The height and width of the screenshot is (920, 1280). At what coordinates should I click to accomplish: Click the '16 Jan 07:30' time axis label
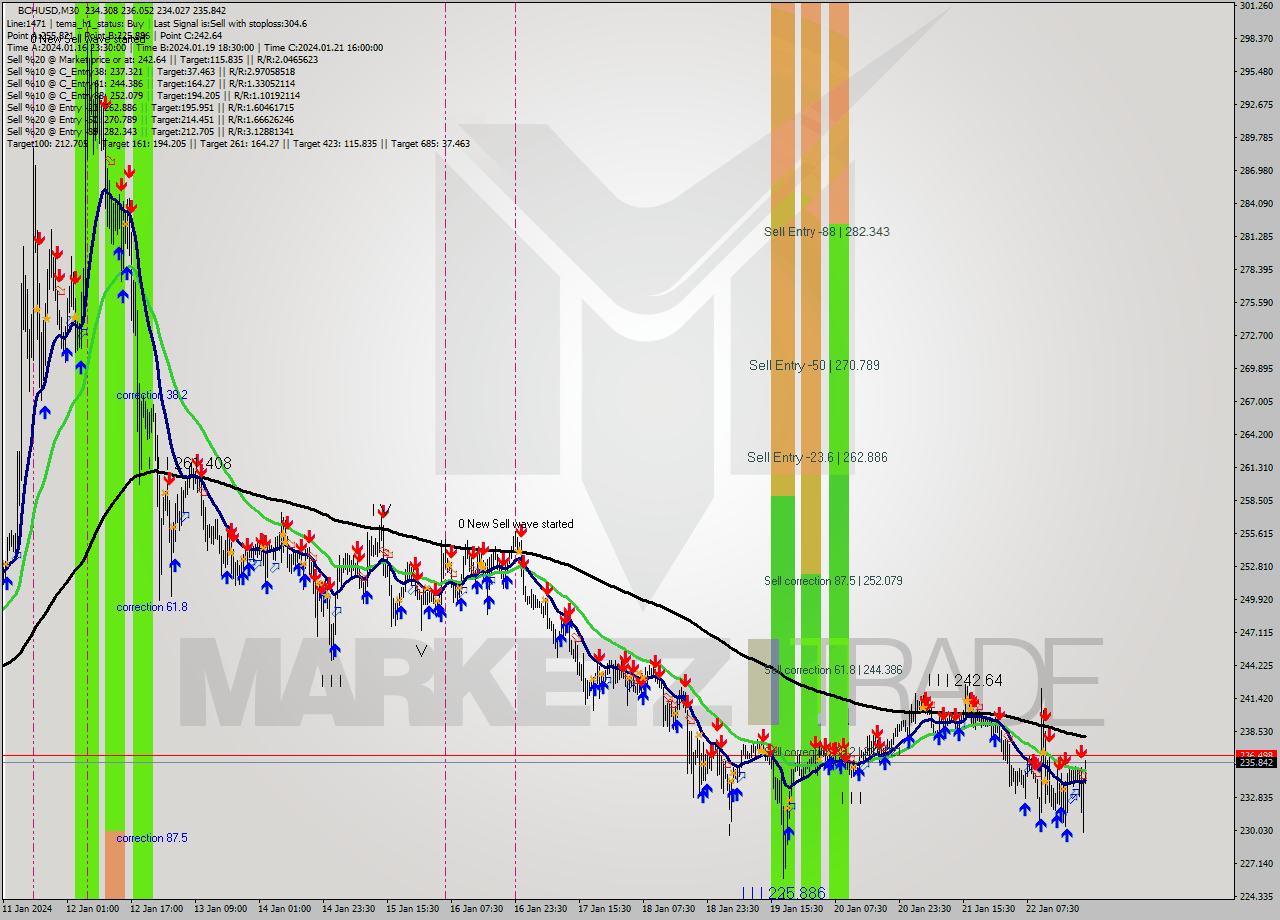476,909
